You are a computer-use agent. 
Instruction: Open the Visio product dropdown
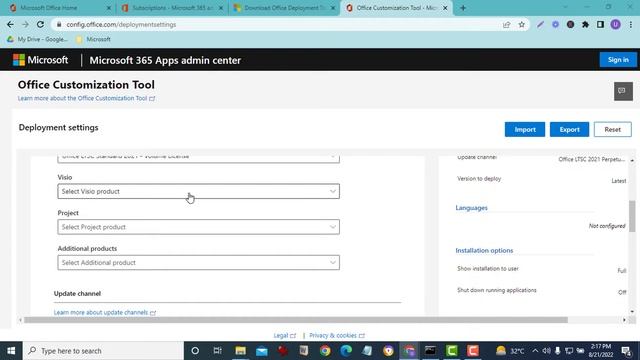click(x=198, y=191)
